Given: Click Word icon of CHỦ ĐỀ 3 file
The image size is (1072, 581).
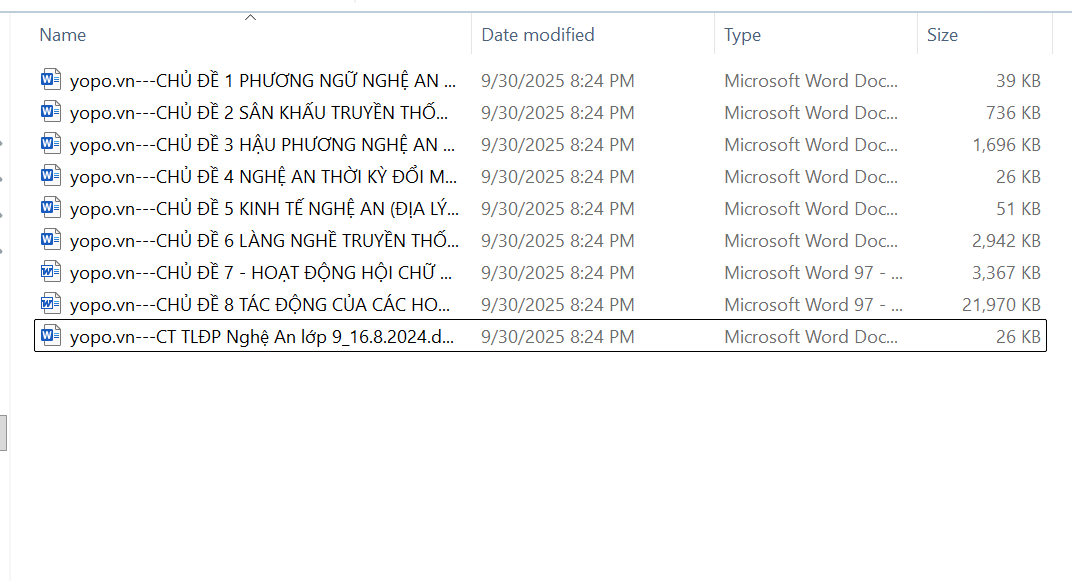Looking at the screenshot, I should click(x=51, y=144).
